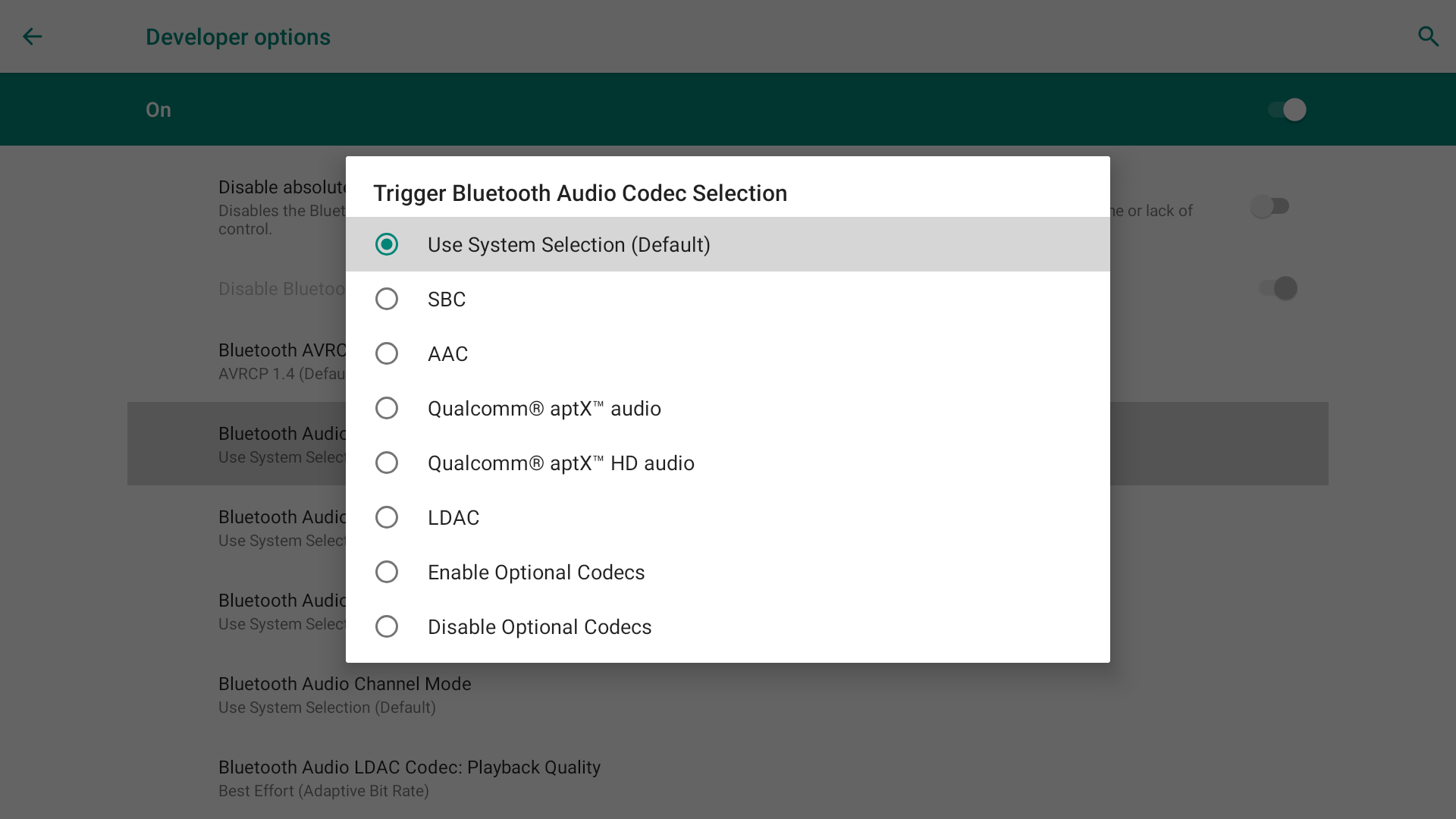The height and width of the screenshot is (819, 1456).
Task: Select Enable Optional Codecs
Action: tap(728, 572)
